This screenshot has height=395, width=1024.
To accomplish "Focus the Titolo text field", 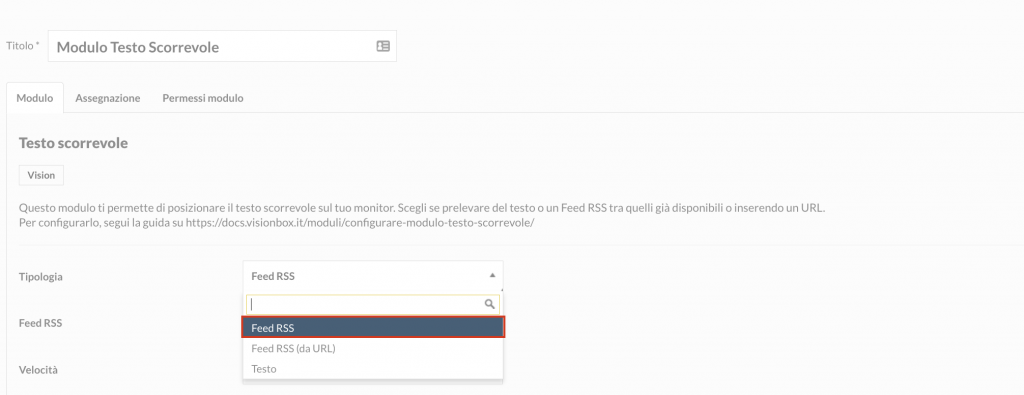I will click(222, 47).
